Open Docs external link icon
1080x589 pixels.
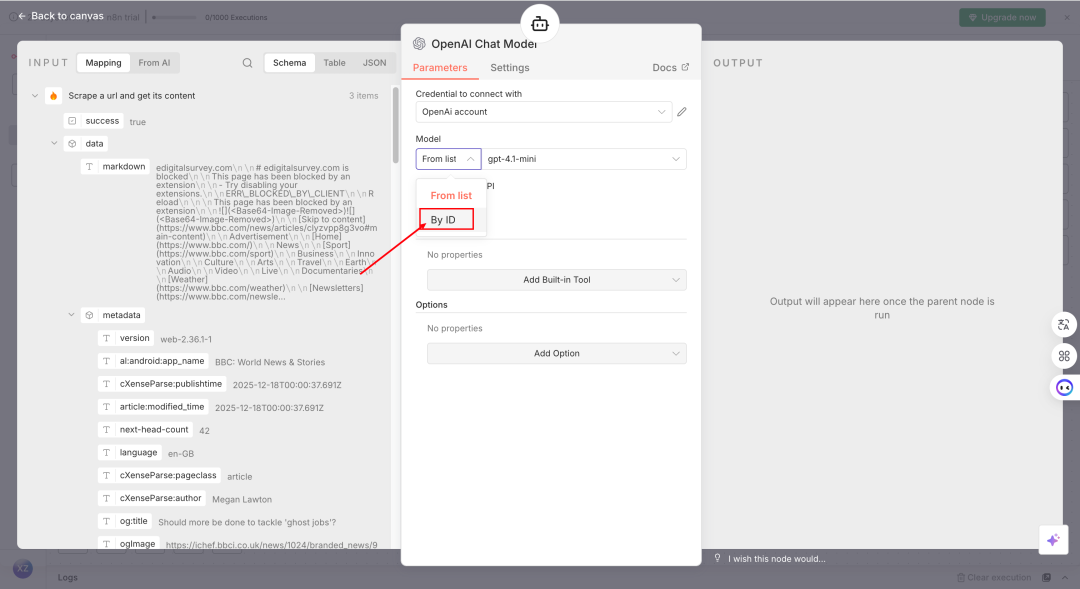[685, 67]
